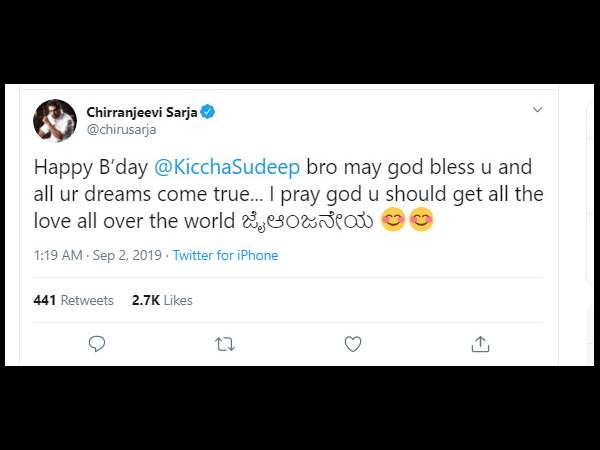Click the second blushing smiley emoji
This screenshot has width=600, height=450.
[421, 220]
